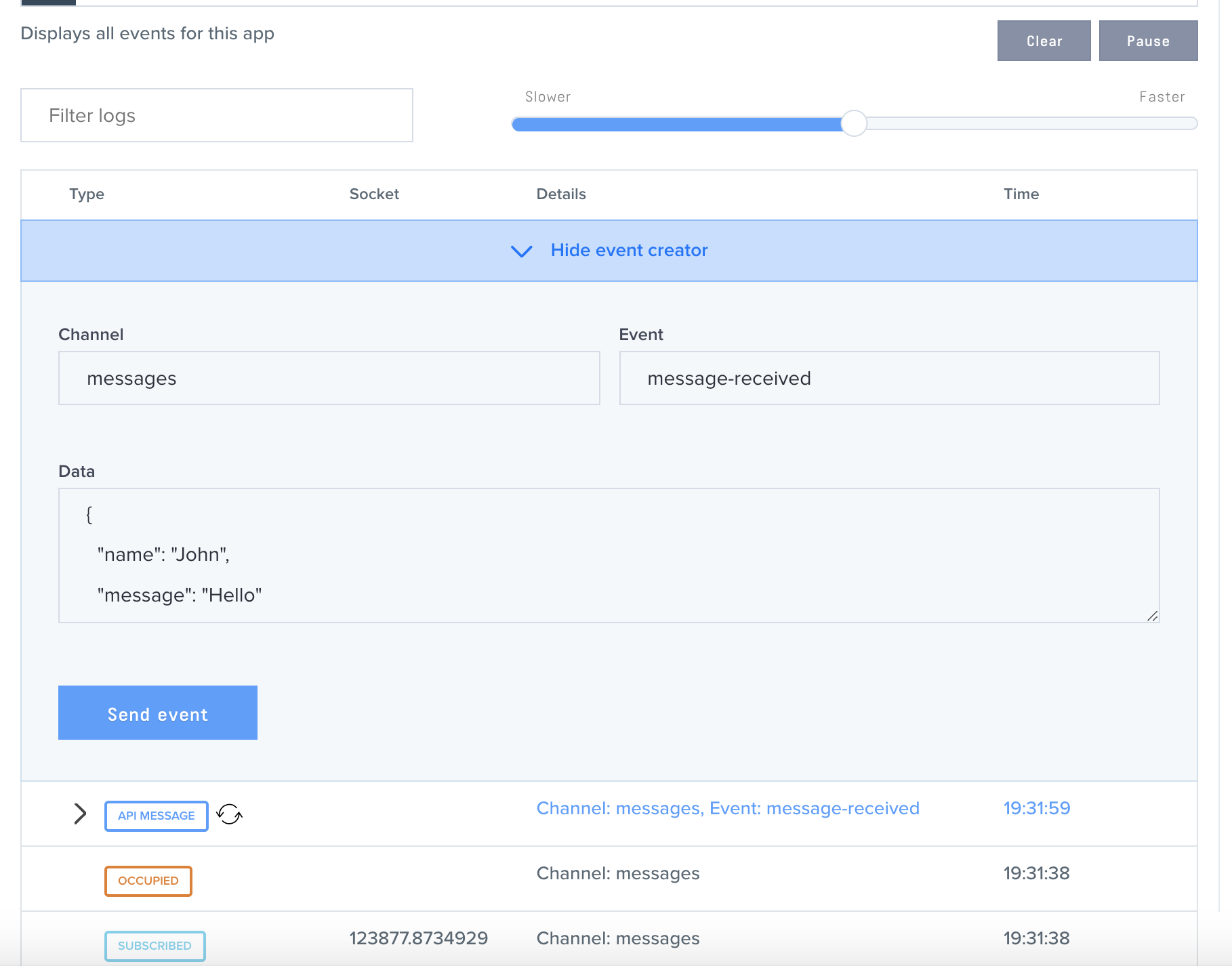
Task: Click the chevron next to Hide event creator
Action: (521, 251)
